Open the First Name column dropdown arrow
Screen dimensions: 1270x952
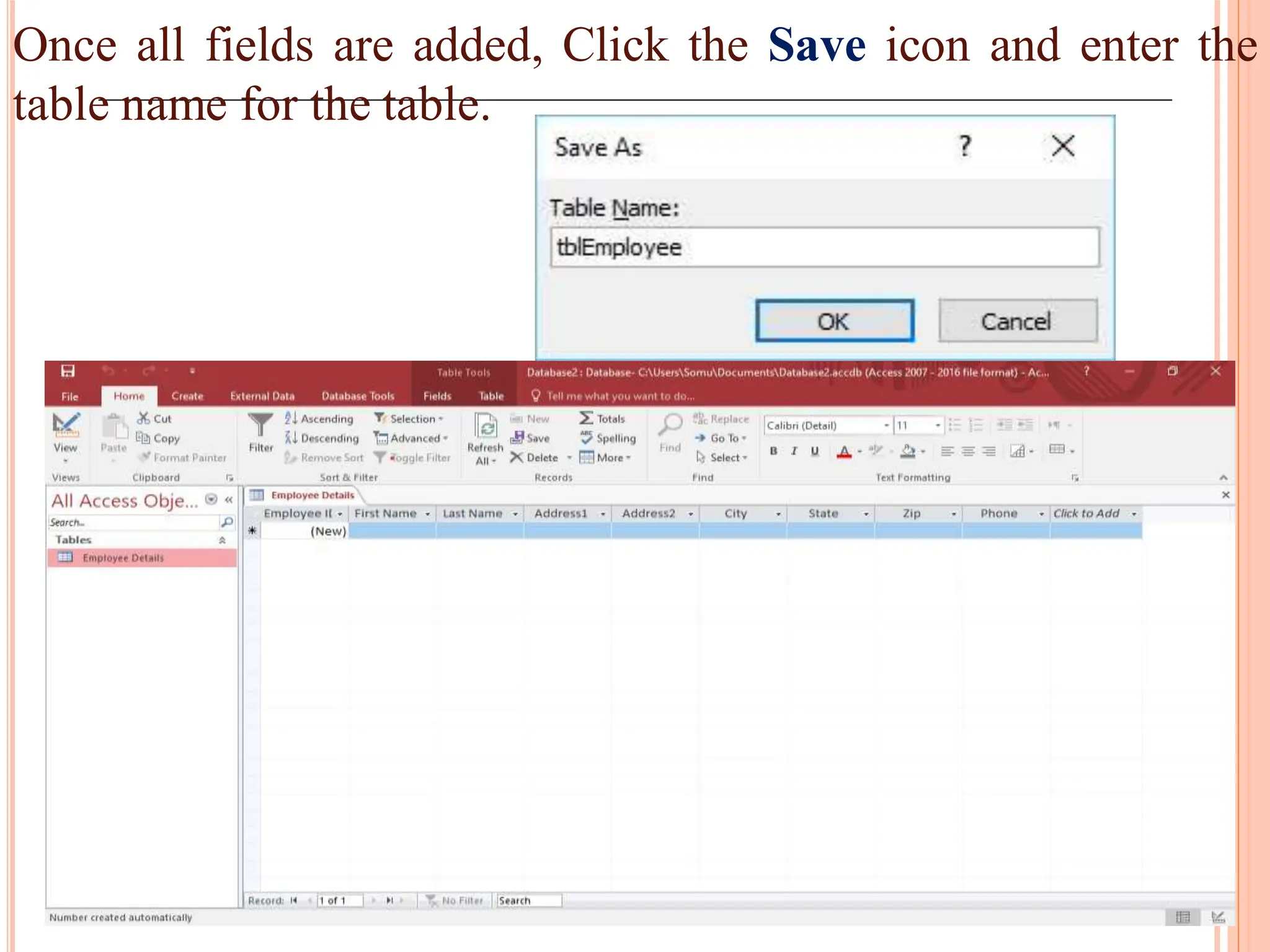pos(427,514)
